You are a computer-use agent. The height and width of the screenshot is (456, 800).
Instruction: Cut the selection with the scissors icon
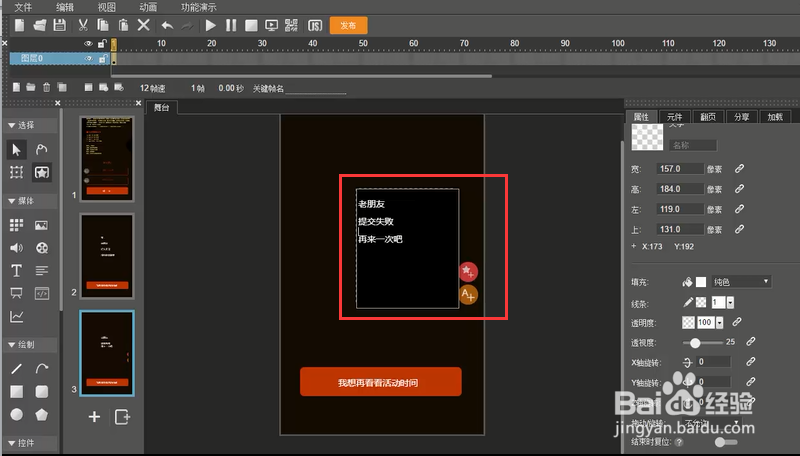pos(83,25)
